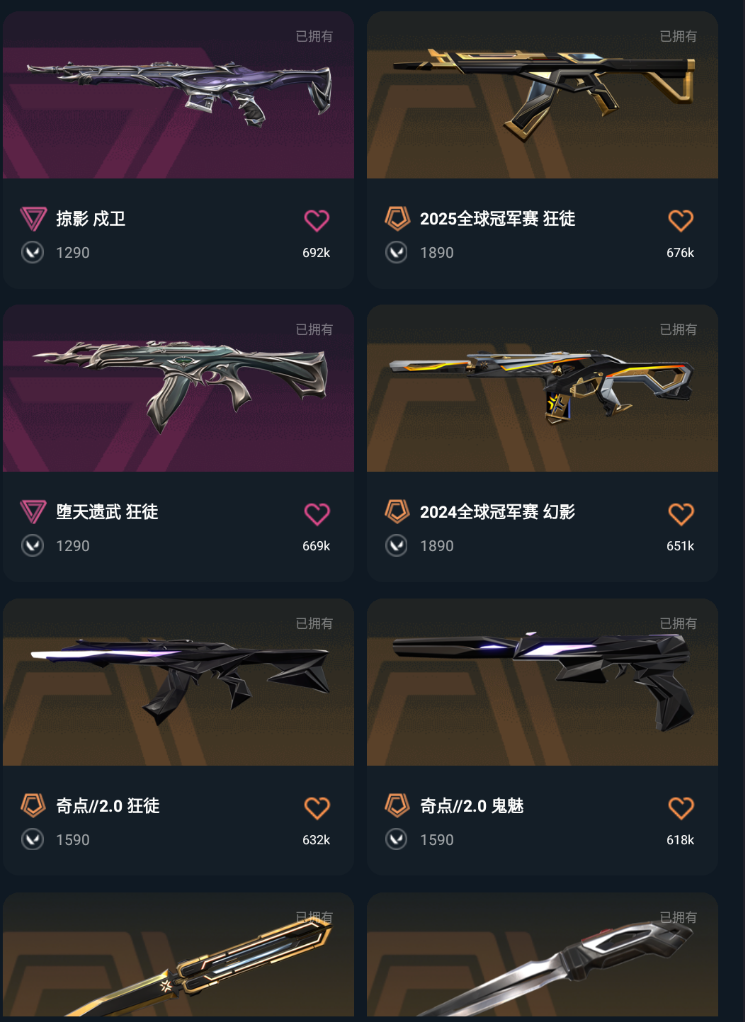Image resolution: width=745 pixels, height=1022 pixels.
Task: Toggle favorite heart on 2025全球冠军赛 狂徒
Action: [680, 220]
